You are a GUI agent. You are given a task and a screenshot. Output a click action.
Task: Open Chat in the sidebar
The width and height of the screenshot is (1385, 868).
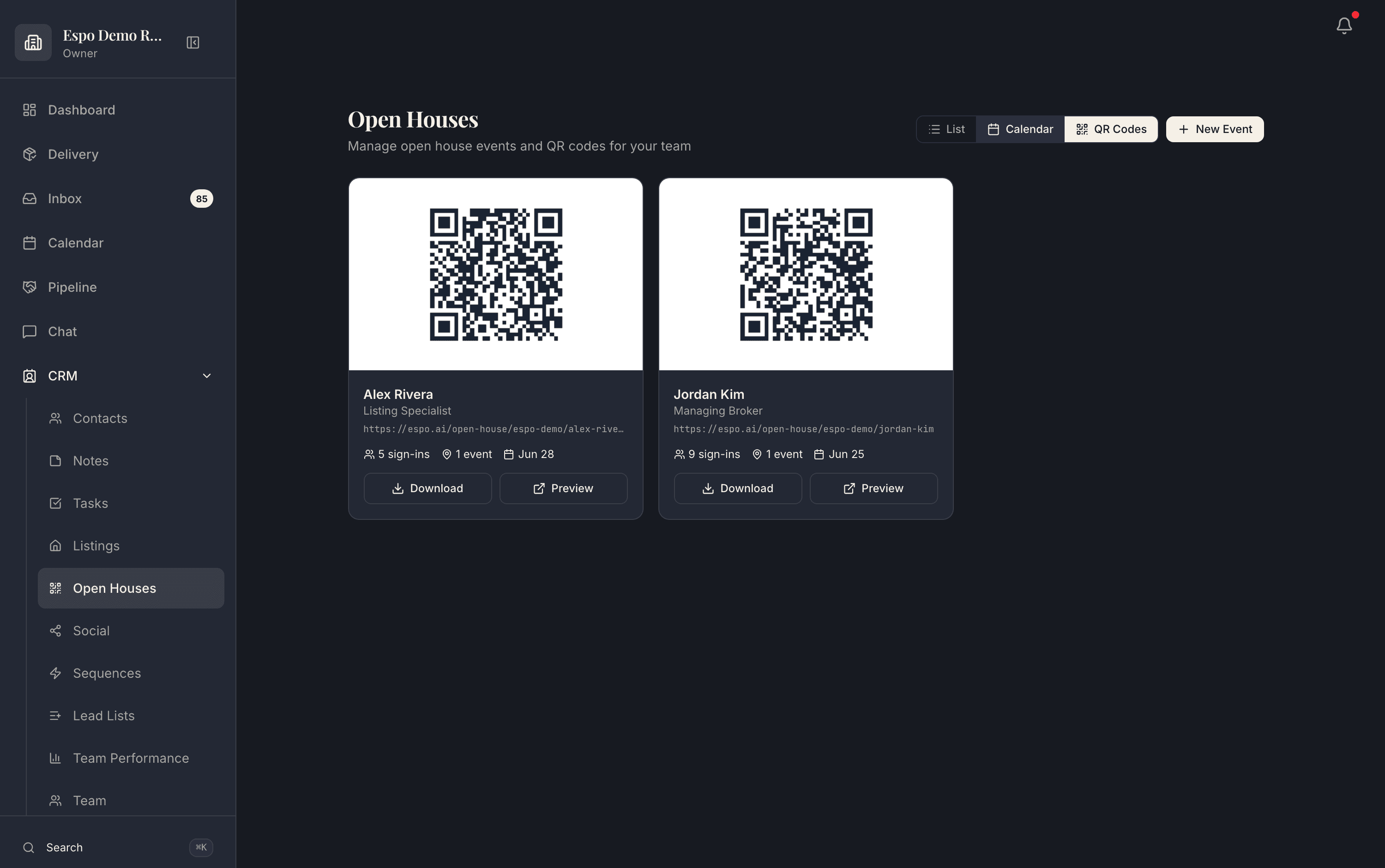(118, 331)
